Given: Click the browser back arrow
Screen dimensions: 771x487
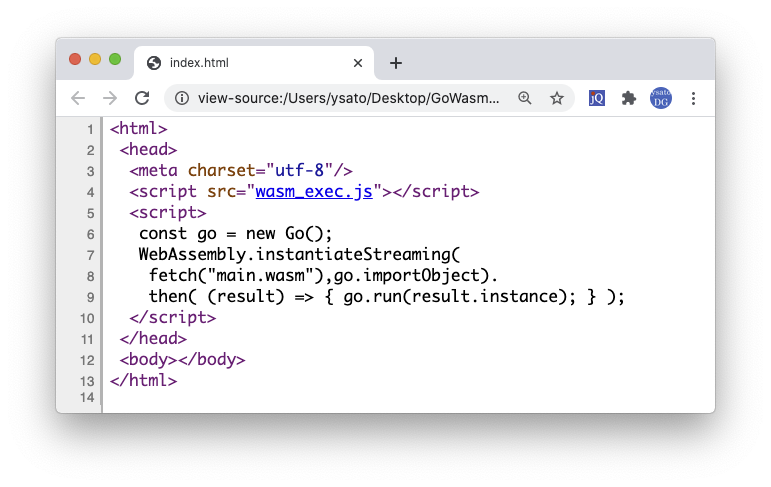Looking at the screenshot, I should click(x=78, y=98).
